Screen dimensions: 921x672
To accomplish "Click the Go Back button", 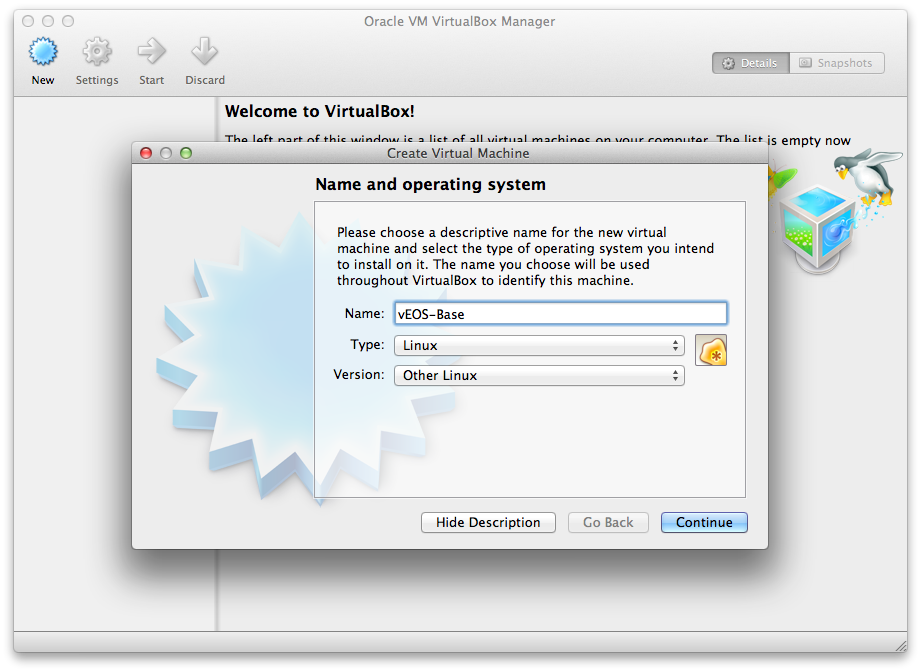I will [x=608, y=522].
